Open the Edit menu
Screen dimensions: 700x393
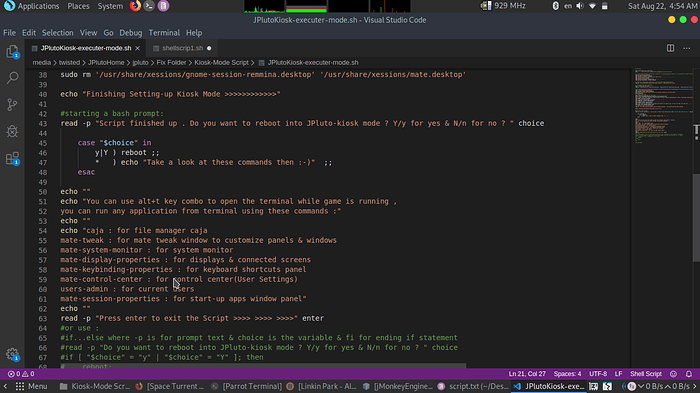[29, 33]
